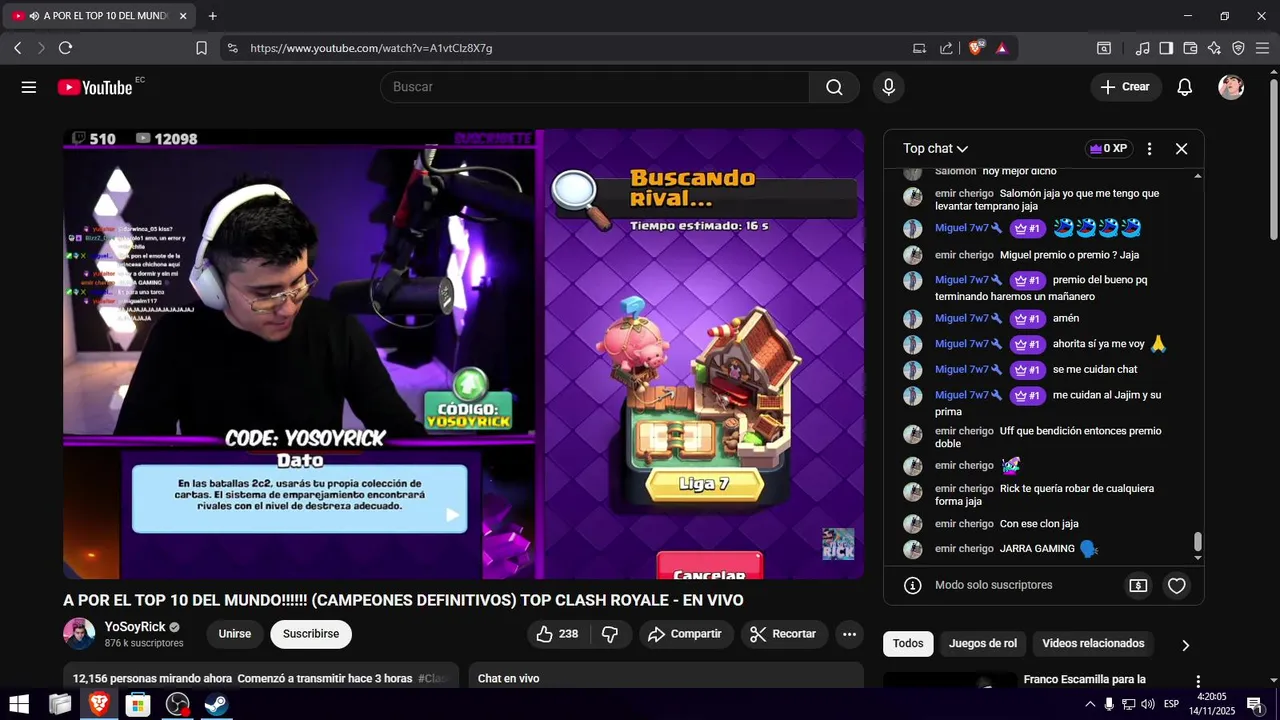Show next filter chips with the arrow
Viewport: 1280px width, 720px height.
(1185, 645)
